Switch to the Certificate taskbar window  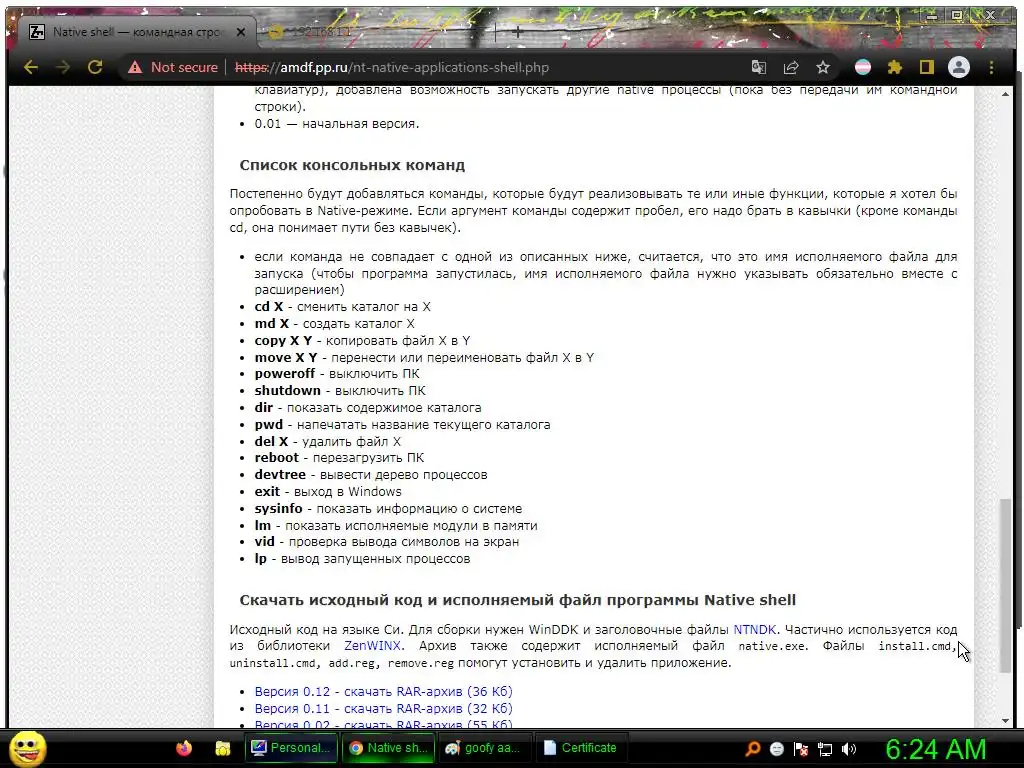click(581, 748)
